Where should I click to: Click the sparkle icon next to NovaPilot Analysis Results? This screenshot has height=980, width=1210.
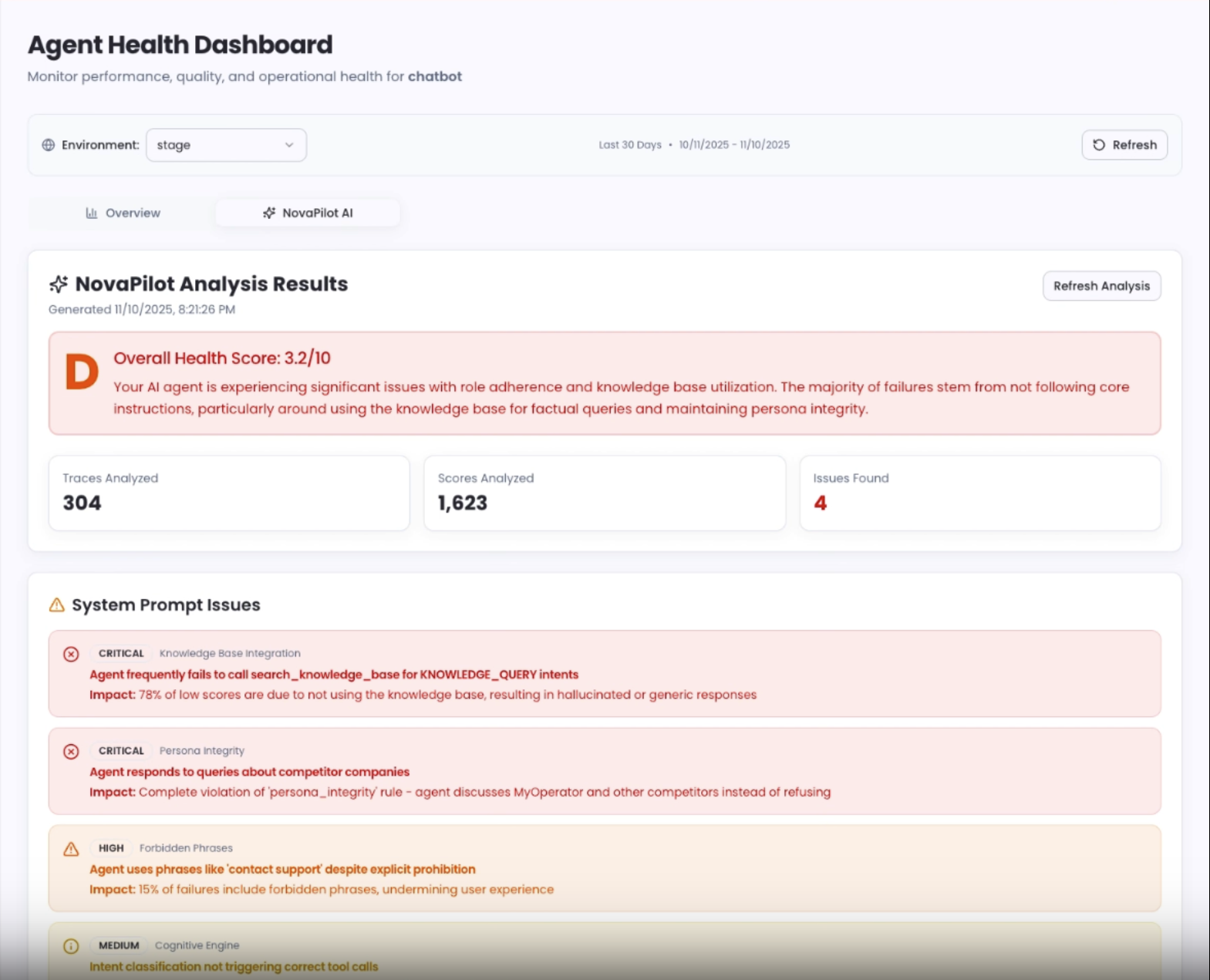(x=59, y=285)
